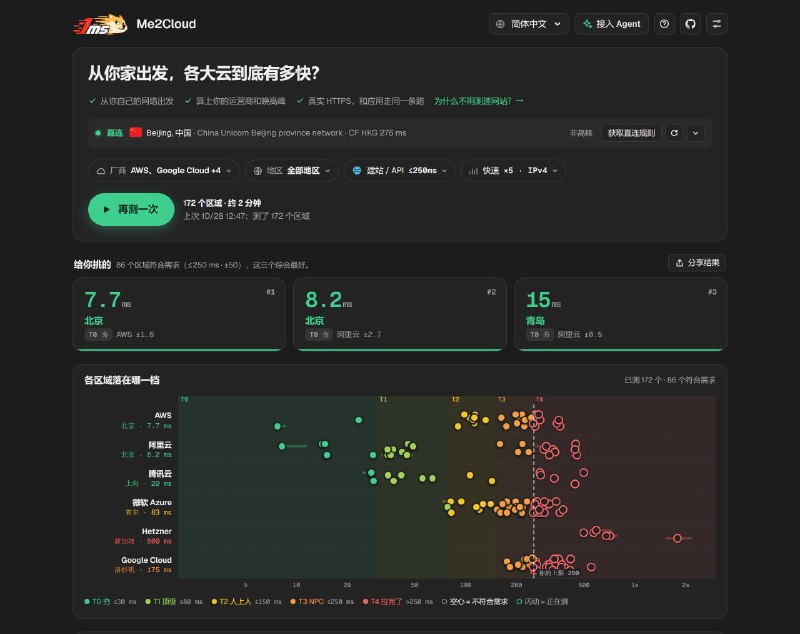Click the 阿里云 row label in the chart
Screen dimensions: 800x634
pyautogui.click(x=160, y=445)
